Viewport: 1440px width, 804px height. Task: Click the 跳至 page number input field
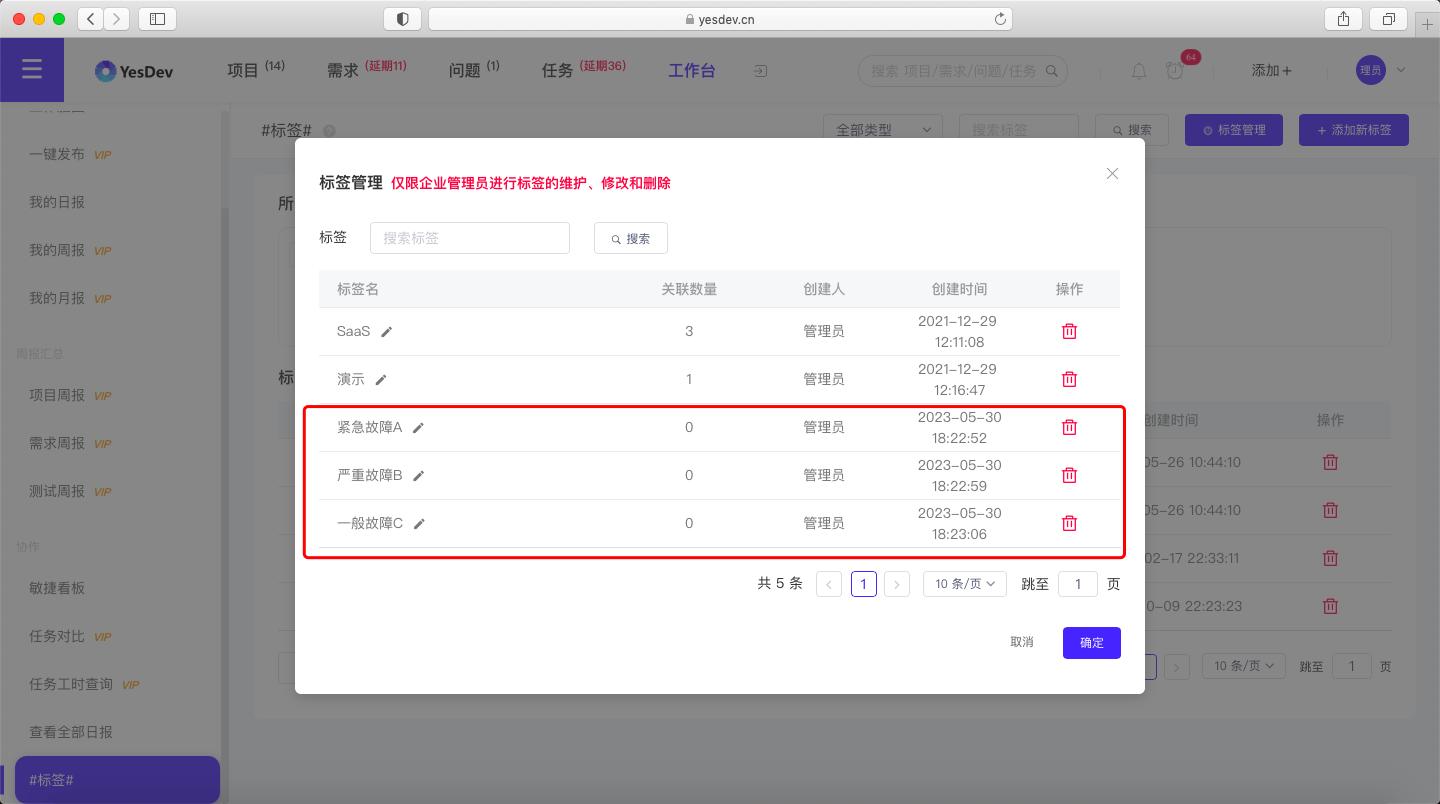coord(1078,583)
